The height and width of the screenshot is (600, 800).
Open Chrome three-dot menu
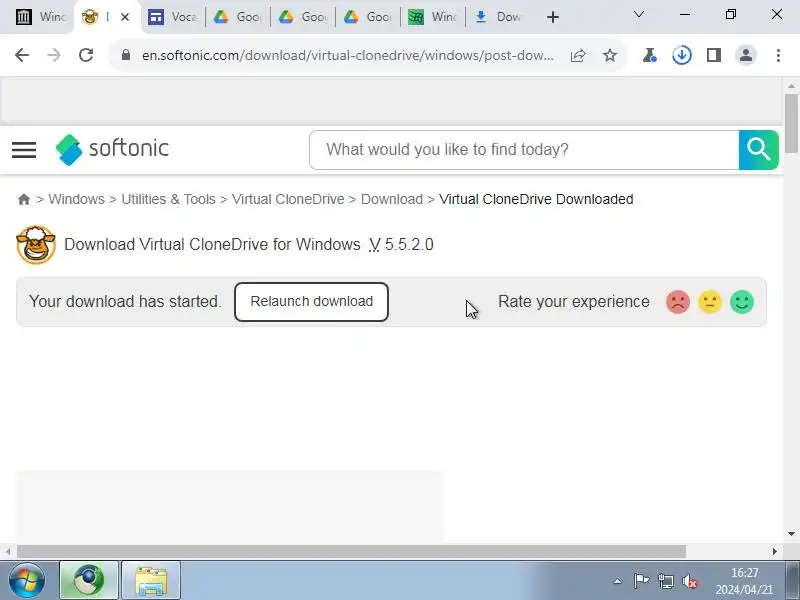tap(778, 55)
